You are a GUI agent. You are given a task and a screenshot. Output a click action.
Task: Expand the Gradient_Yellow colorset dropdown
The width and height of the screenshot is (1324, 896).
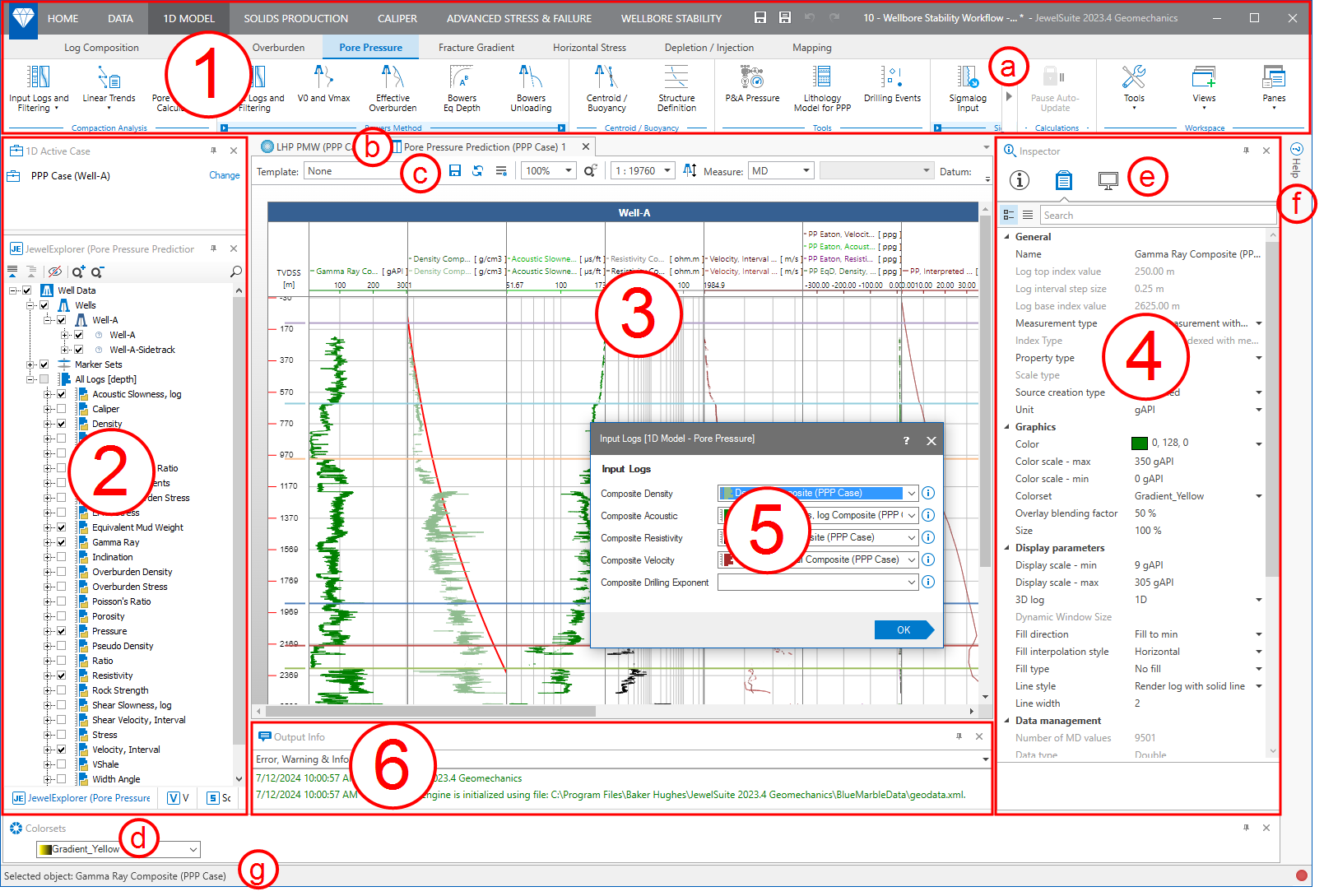click(x=193, y=849)
